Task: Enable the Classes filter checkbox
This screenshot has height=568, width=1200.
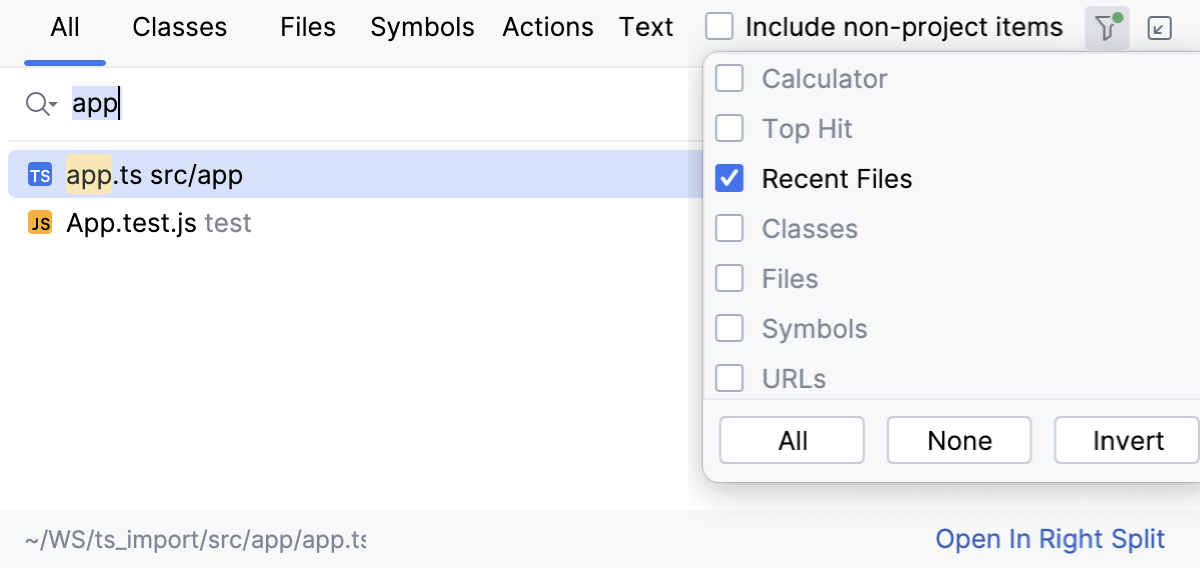Action: tap(730, 228)
